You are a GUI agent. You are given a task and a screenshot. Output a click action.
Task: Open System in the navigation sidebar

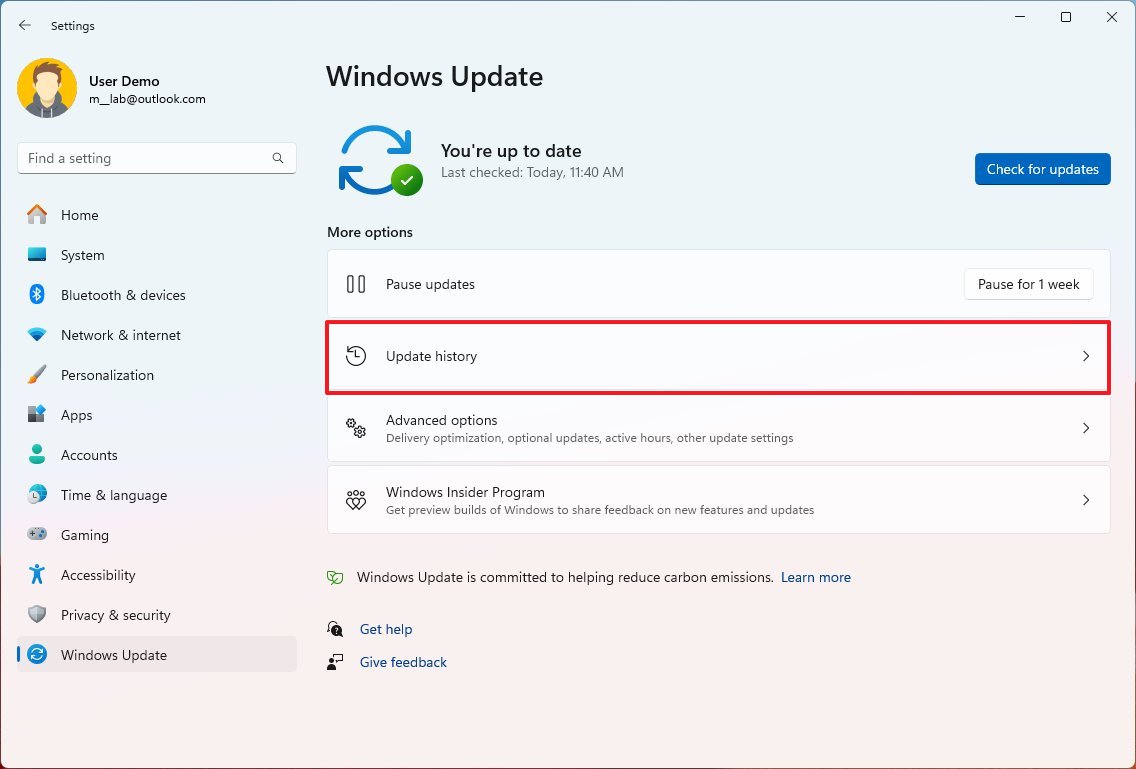[82, 255]
